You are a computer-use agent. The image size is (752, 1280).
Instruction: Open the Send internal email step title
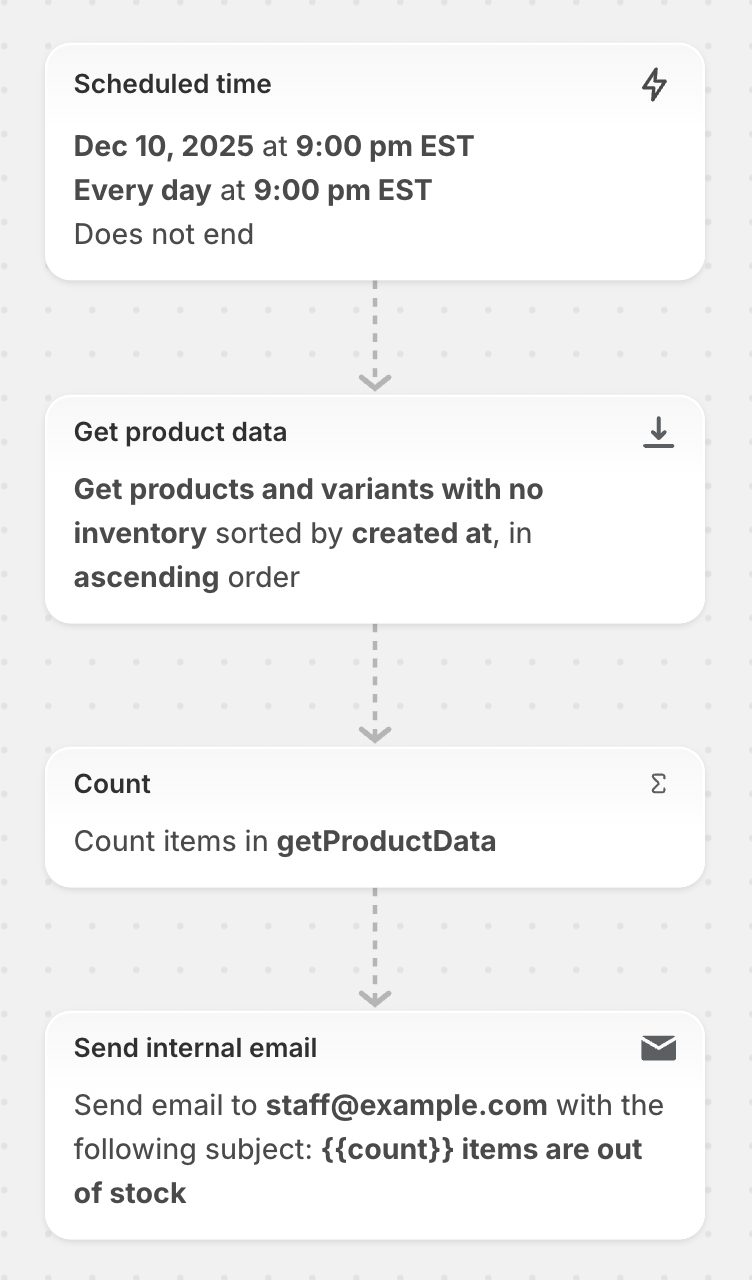tap(195, 1048)
